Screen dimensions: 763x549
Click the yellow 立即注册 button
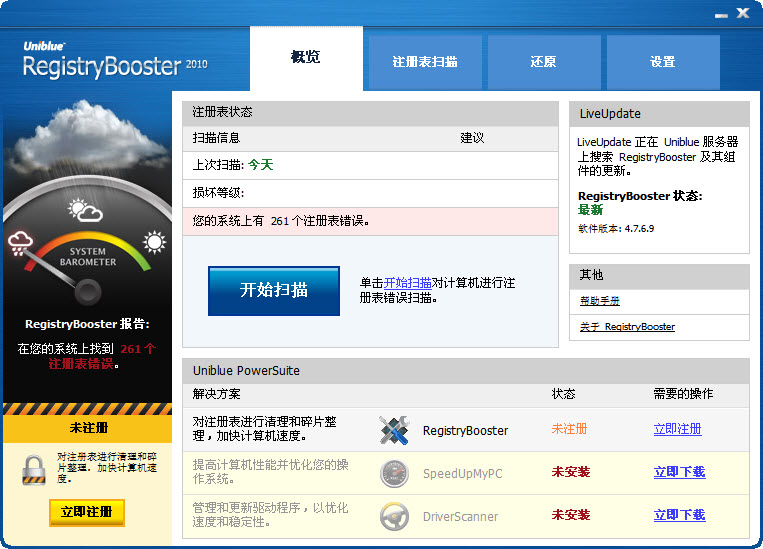click(87, 512)
